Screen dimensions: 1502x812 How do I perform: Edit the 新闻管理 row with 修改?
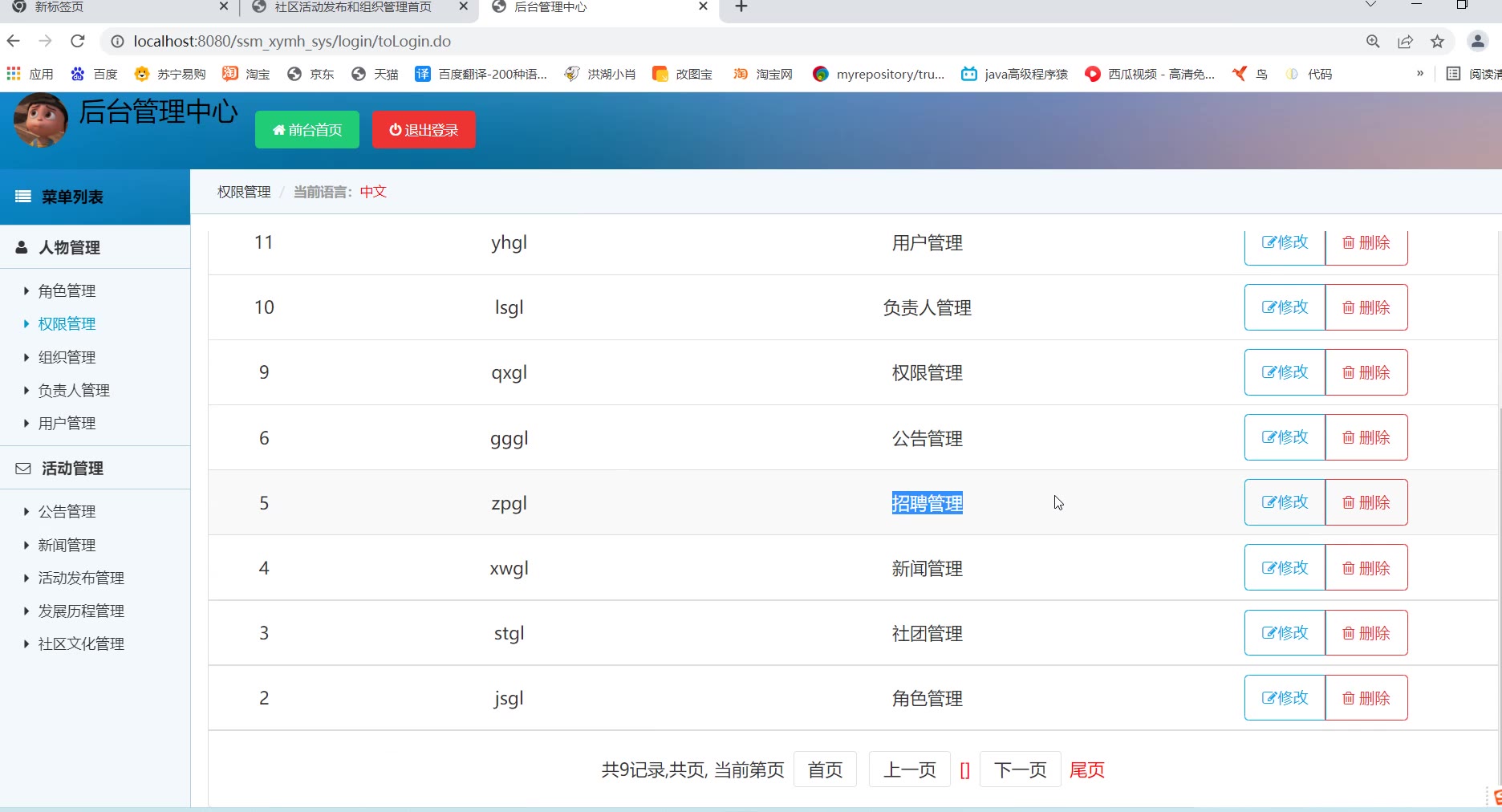1285,568
